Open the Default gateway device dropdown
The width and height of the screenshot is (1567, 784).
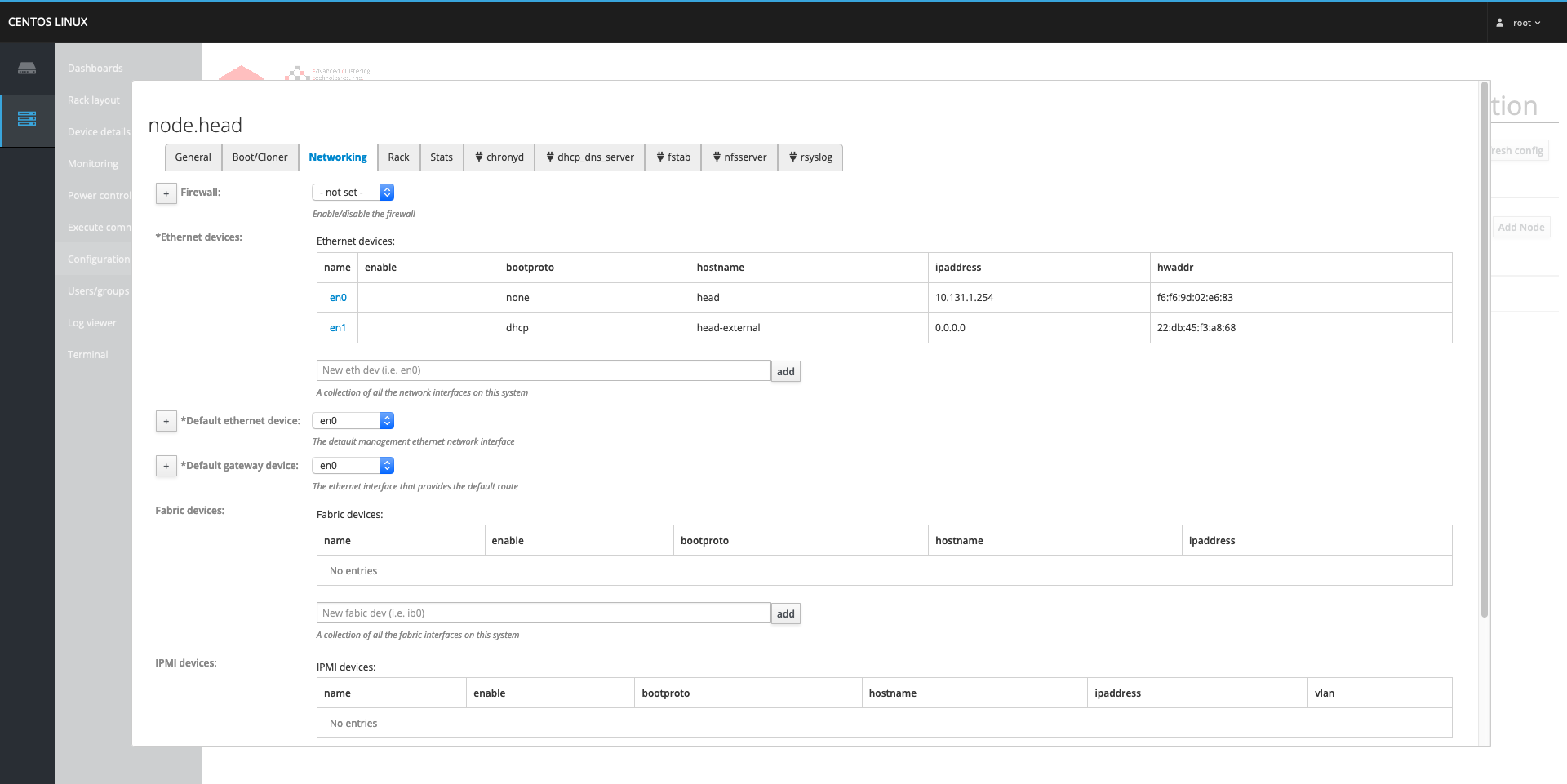353,466
